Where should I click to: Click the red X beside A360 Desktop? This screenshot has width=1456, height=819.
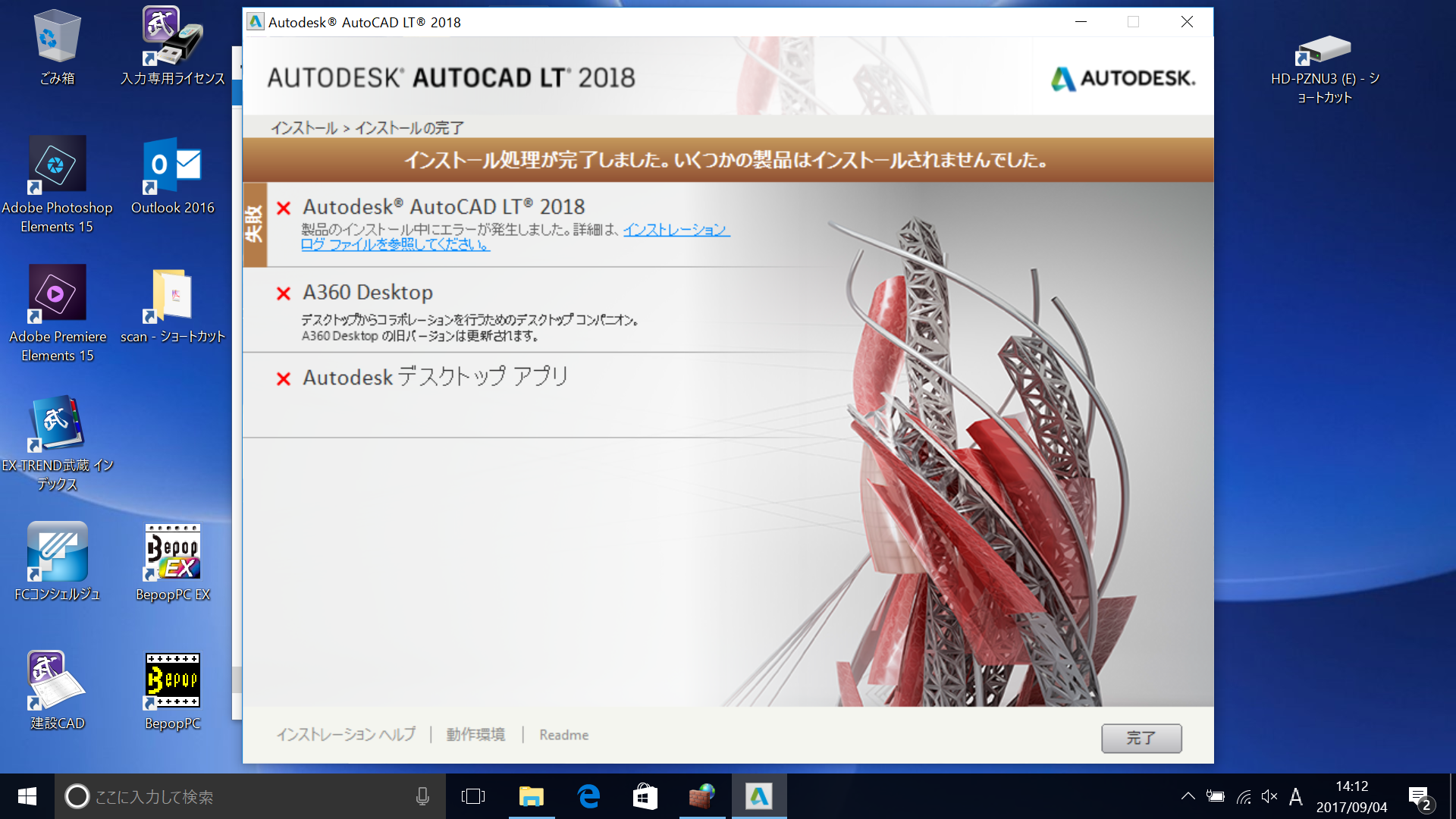284,293
